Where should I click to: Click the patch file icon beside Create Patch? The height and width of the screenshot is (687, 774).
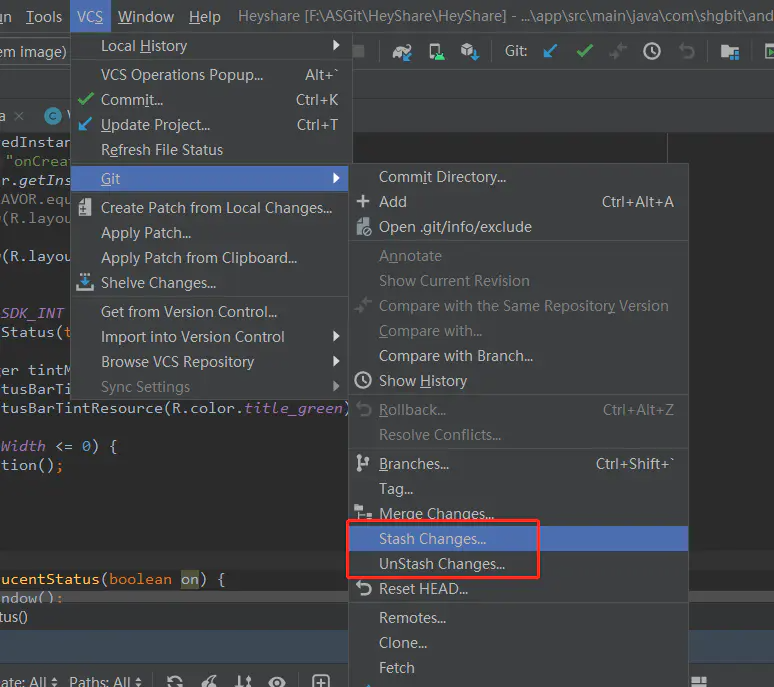click(x=85, y=207)
